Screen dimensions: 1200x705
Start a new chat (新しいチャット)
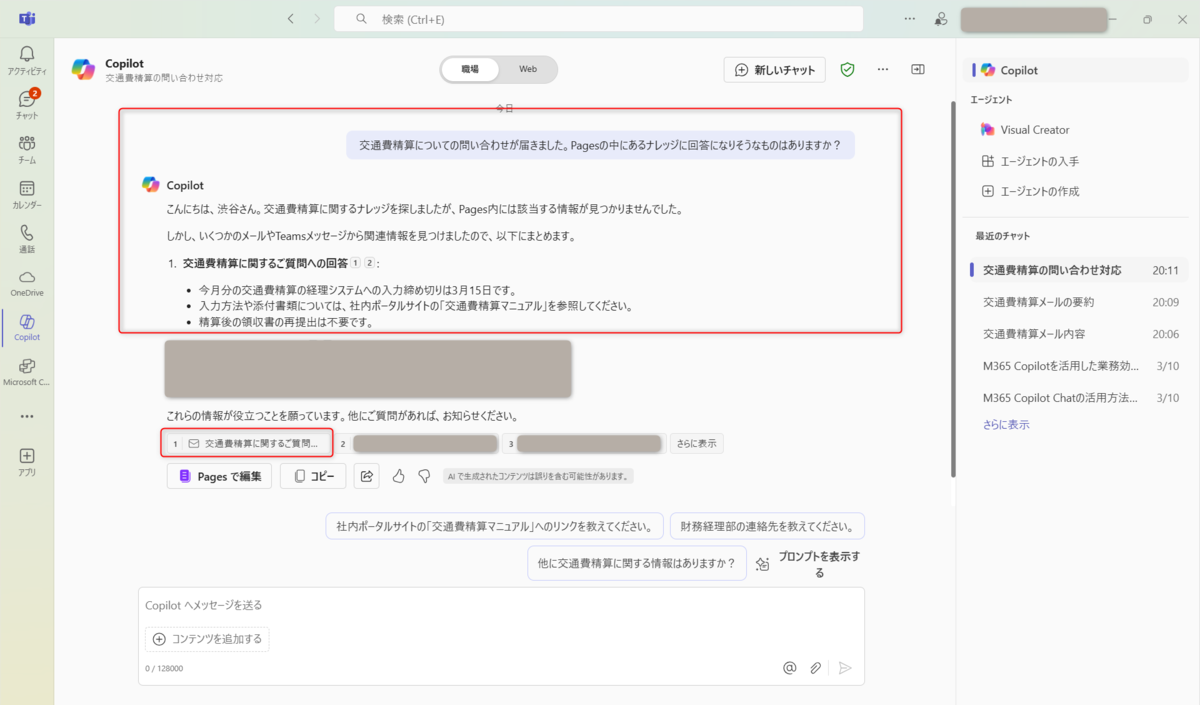coord(775,70)
